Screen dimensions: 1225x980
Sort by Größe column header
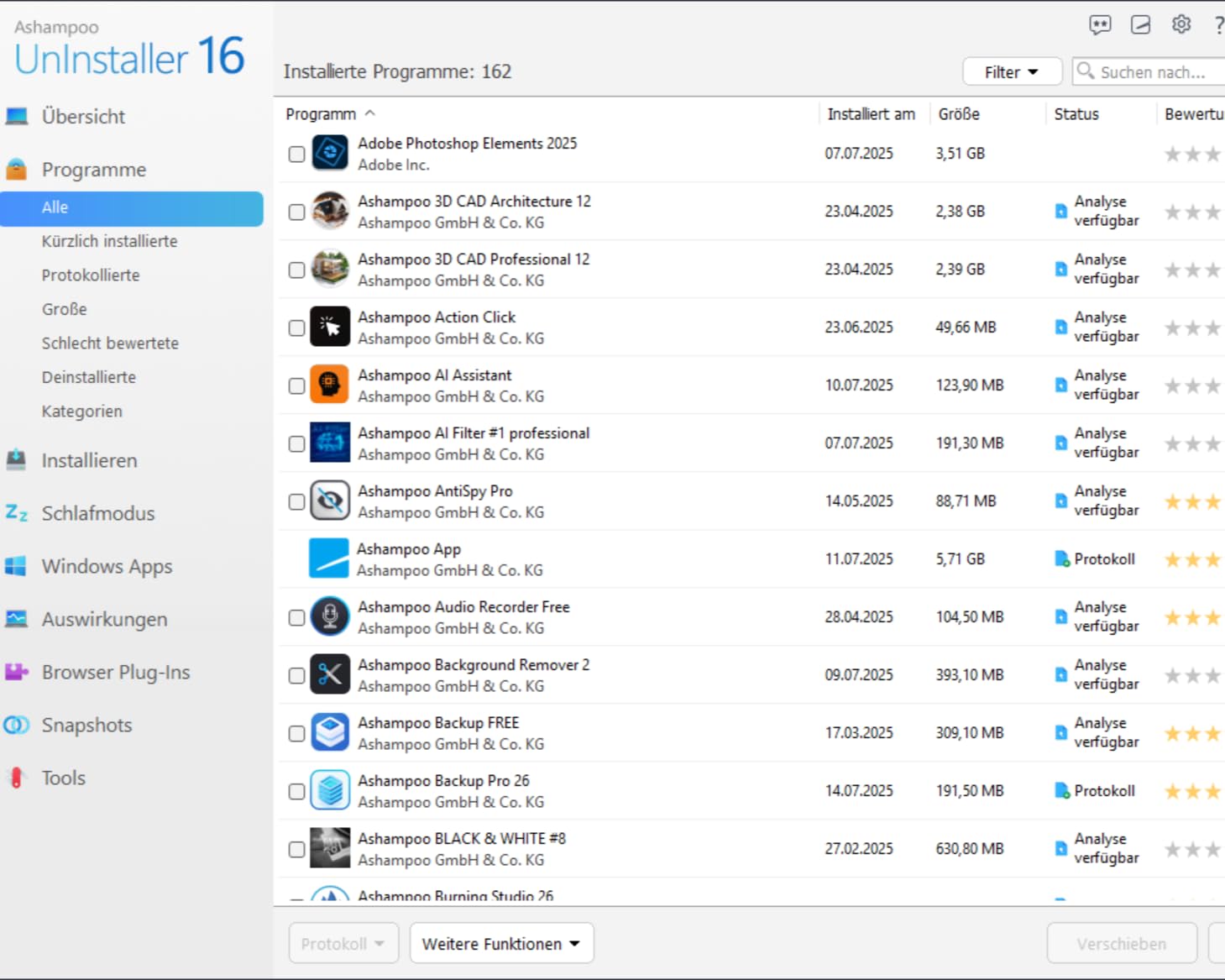(x=959, y=114)
